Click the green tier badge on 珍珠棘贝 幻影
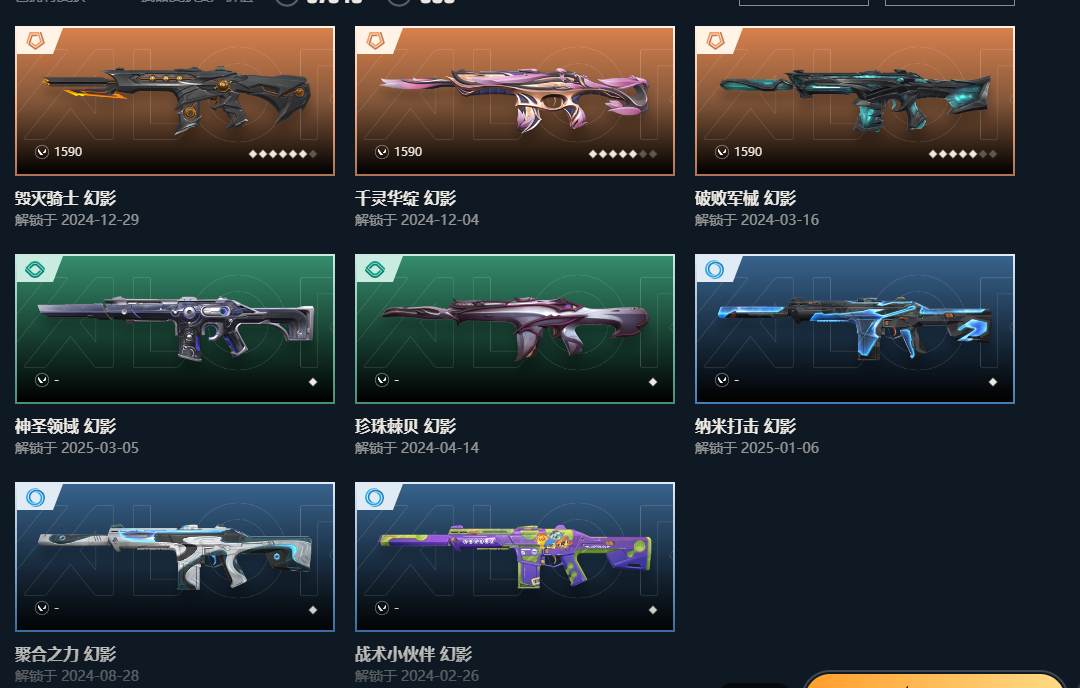 click(x=375, y=269)
